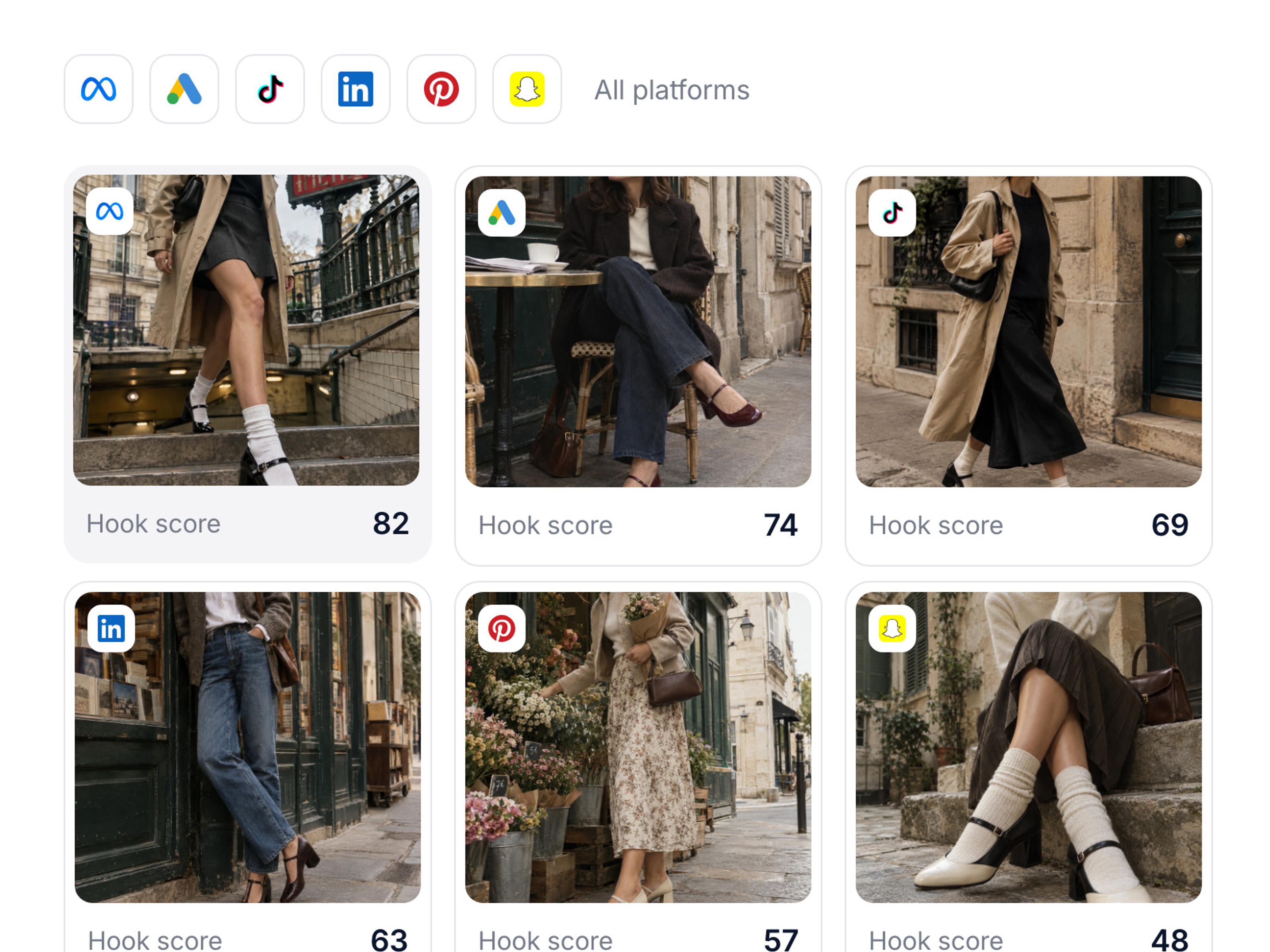This screenshot has height=952, width=1270.
Task: Click the Hook score value 82
Action: pos(391,523)
